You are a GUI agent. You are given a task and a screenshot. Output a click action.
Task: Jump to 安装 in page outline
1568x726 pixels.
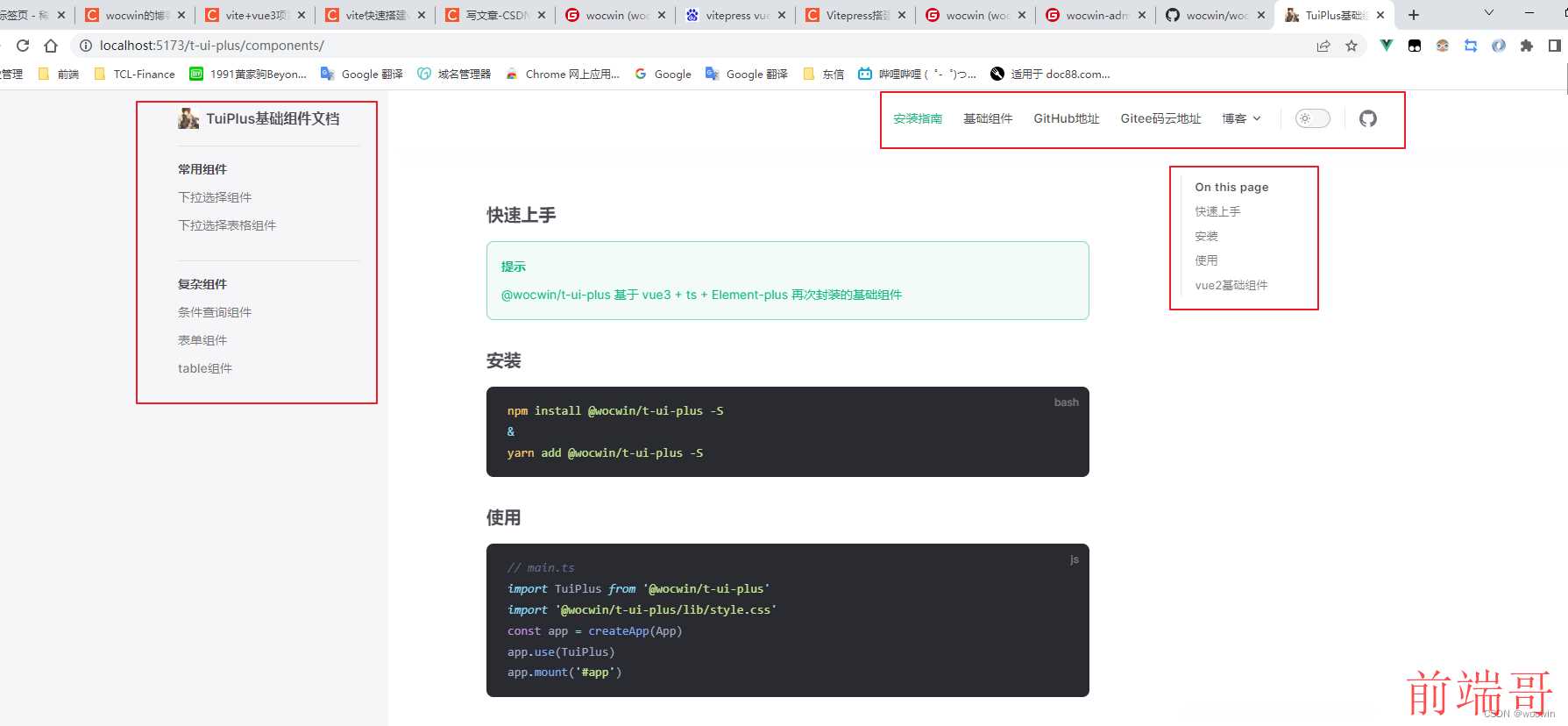coord(1206,236)
